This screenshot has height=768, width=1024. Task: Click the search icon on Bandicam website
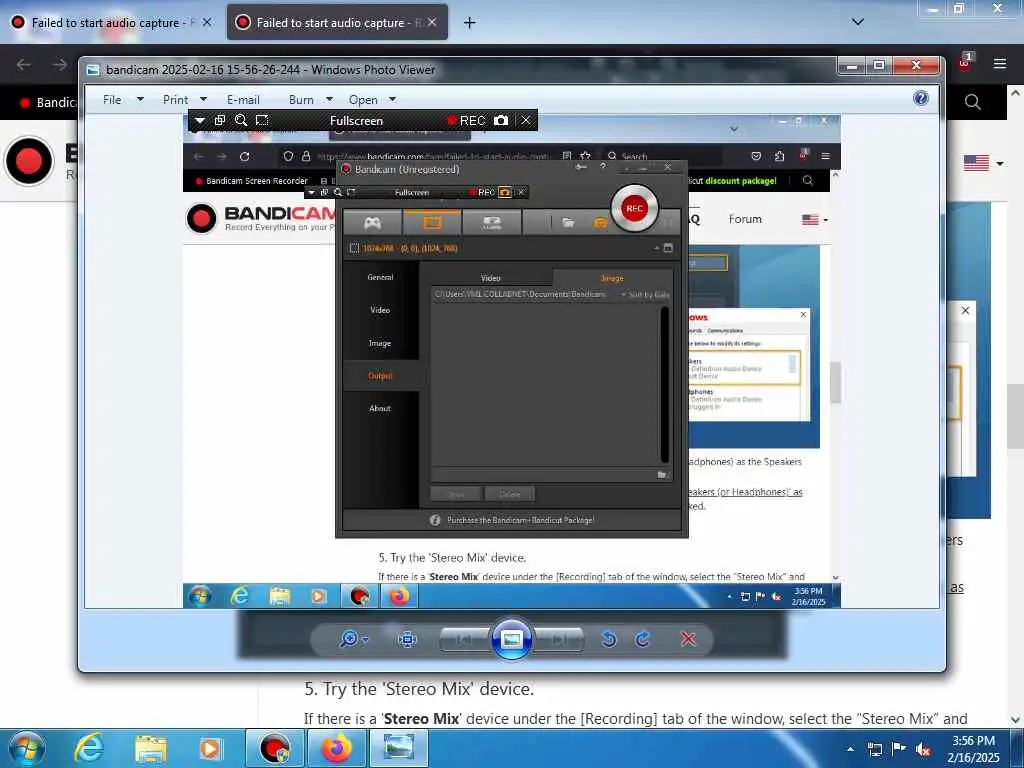pyautogui.click(x=972, y=103)
